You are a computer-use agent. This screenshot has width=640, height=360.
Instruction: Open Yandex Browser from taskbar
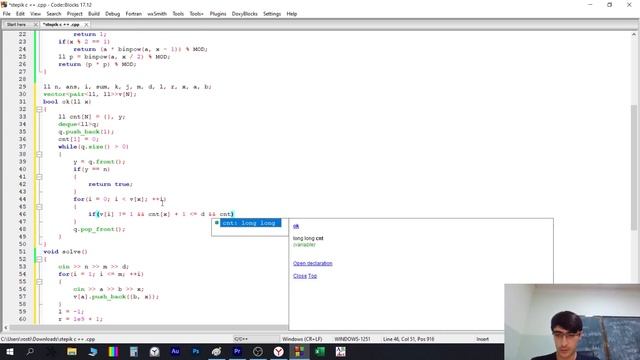[x=279, y=351]
